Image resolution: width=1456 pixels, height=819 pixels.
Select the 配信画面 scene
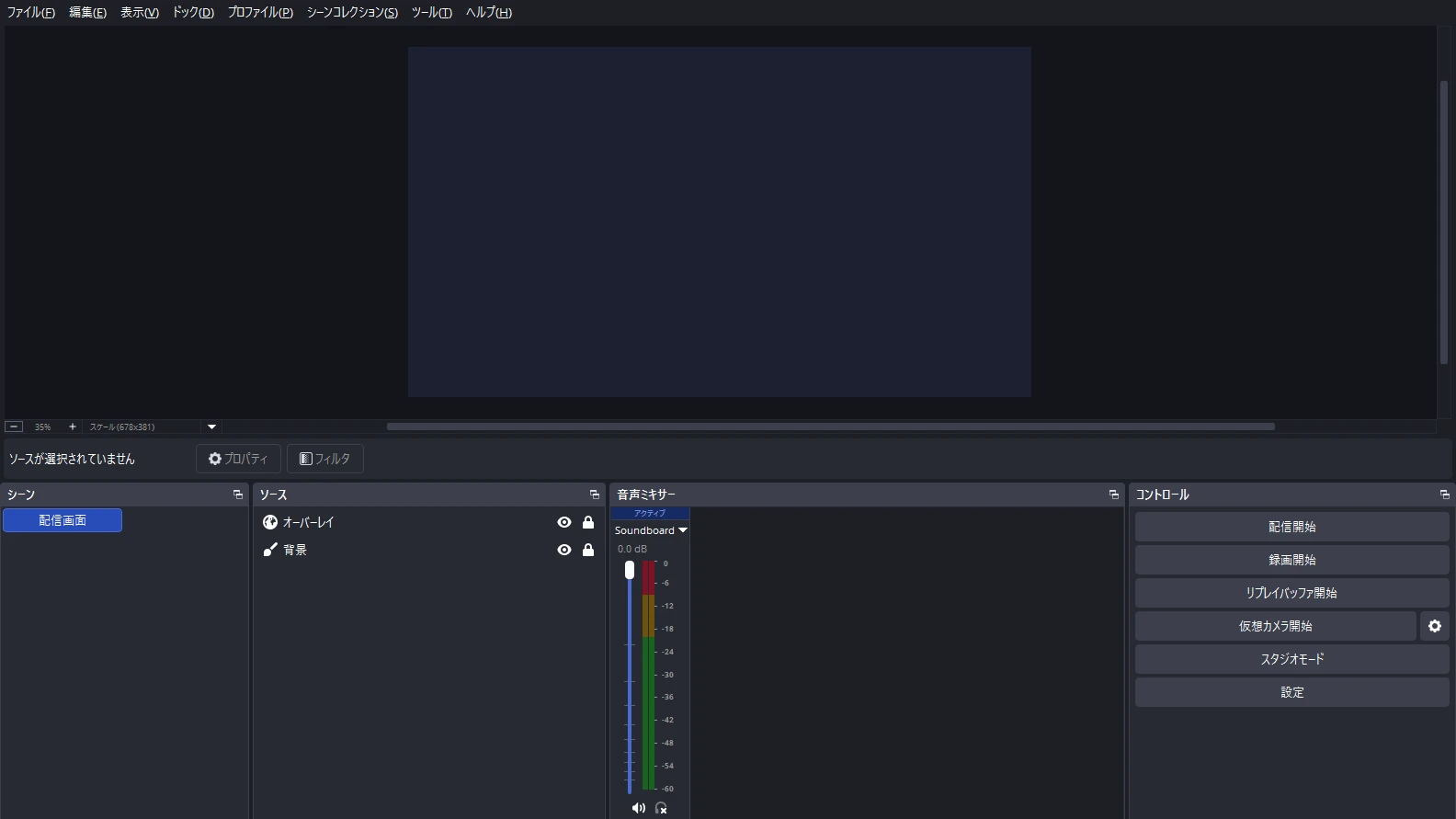63,520
